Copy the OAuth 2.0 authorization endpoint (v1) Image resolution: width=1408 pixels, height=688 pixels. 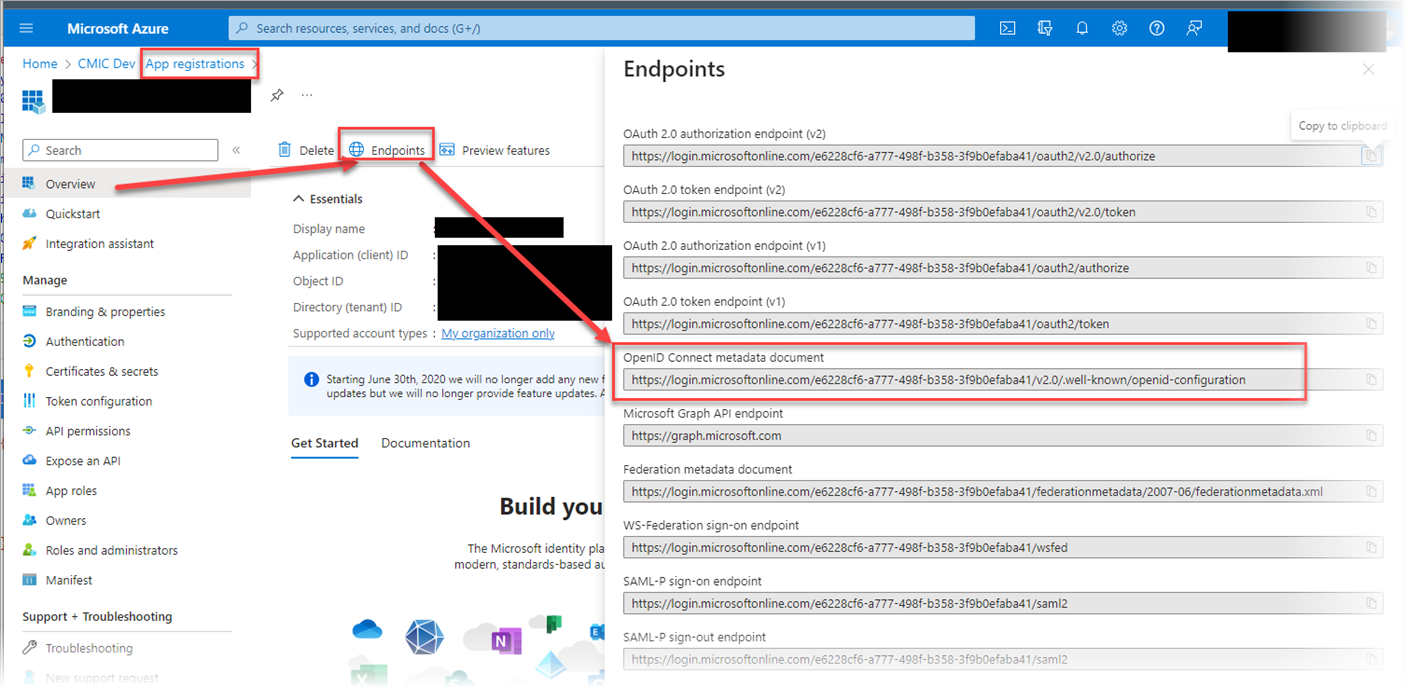pyautogui.click(x=1372, y=268)
